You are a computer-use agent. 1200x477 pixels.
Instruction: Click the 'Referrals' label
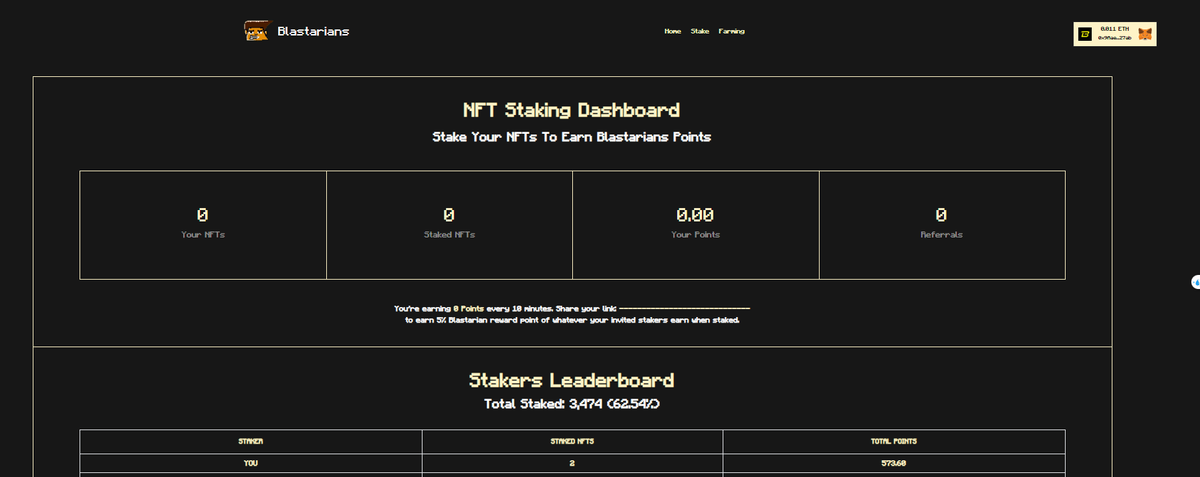(x=941, y=235)
